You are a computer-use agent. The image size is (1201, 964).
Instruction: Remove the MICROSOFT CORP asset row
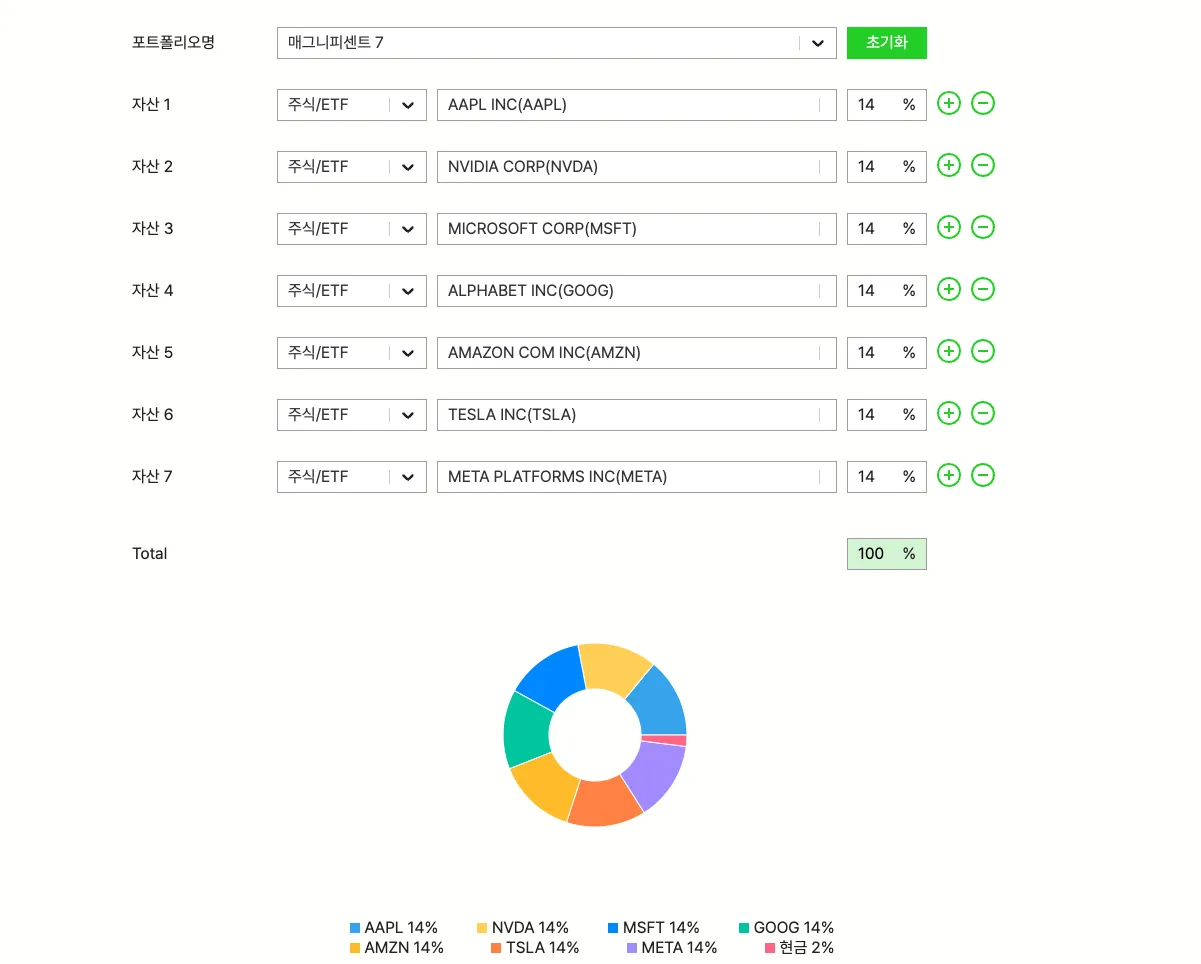(x=983, y=227)
